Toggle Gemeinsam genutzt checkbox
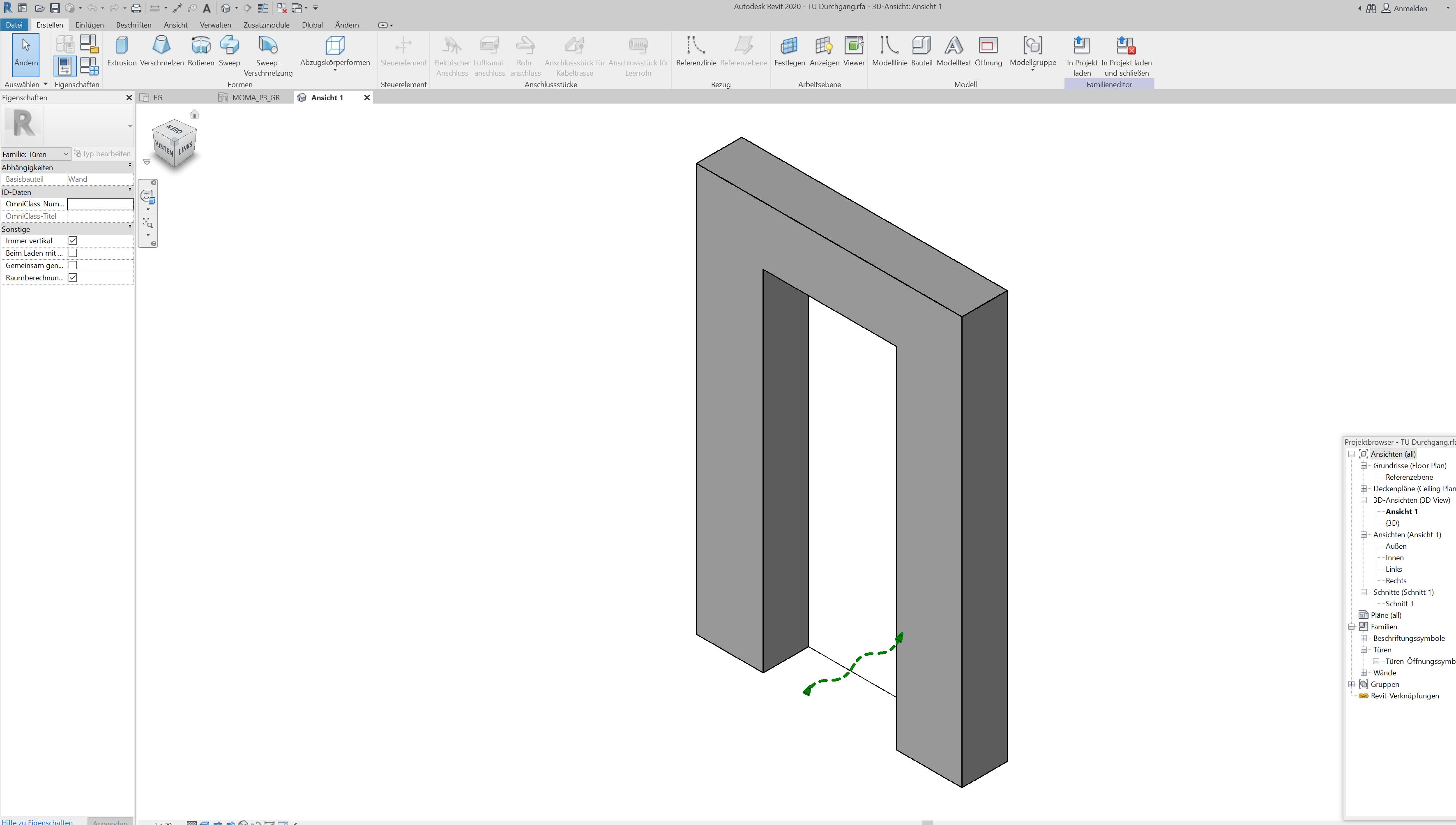Viewport: 1456px width, 825px height. coord(72,265)
